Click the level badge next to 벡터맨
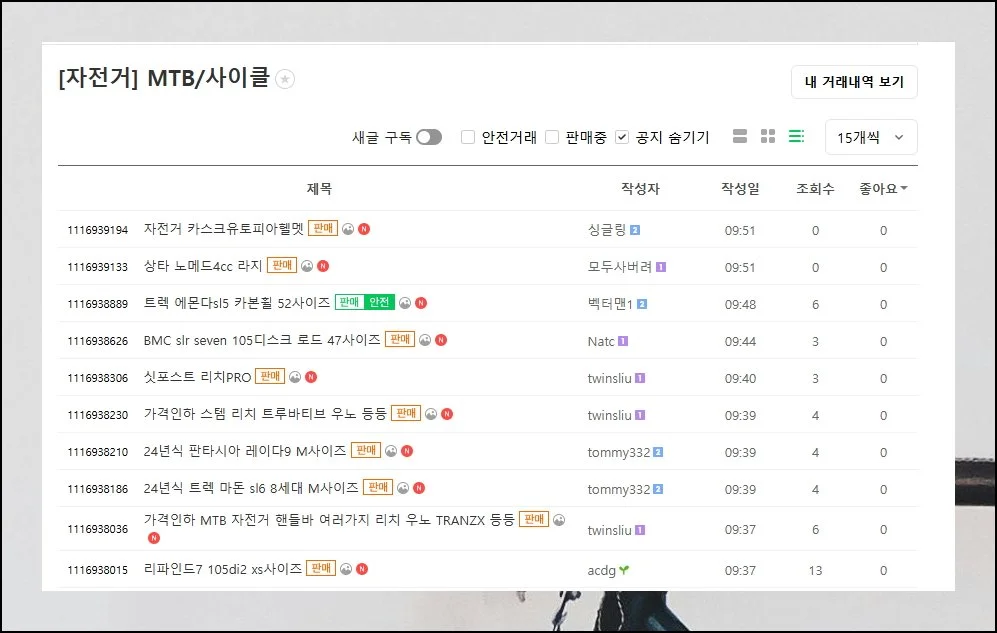 point(642,303)
